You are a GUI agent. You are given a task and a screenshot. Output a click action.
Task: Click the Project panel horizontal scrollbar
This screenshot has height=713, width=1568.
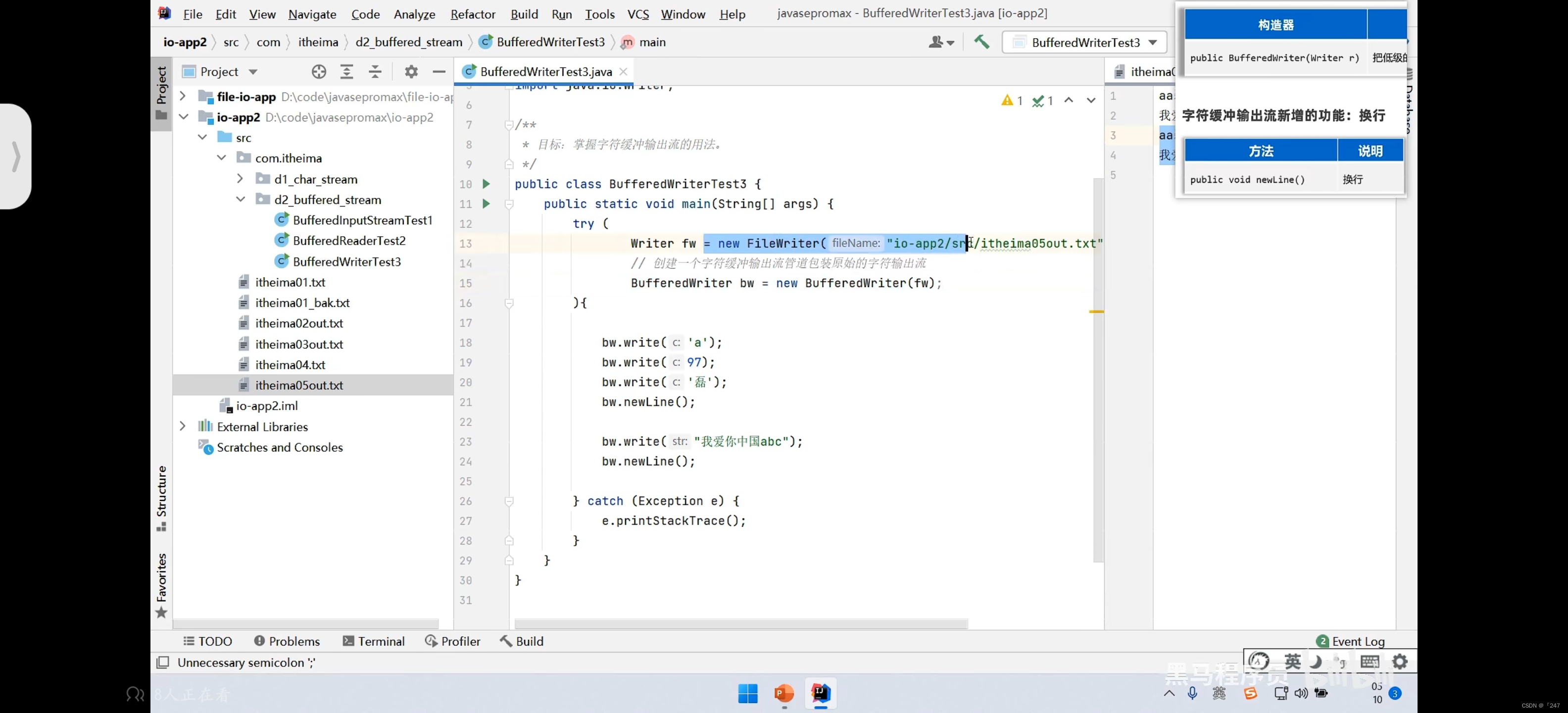[305, 624]
